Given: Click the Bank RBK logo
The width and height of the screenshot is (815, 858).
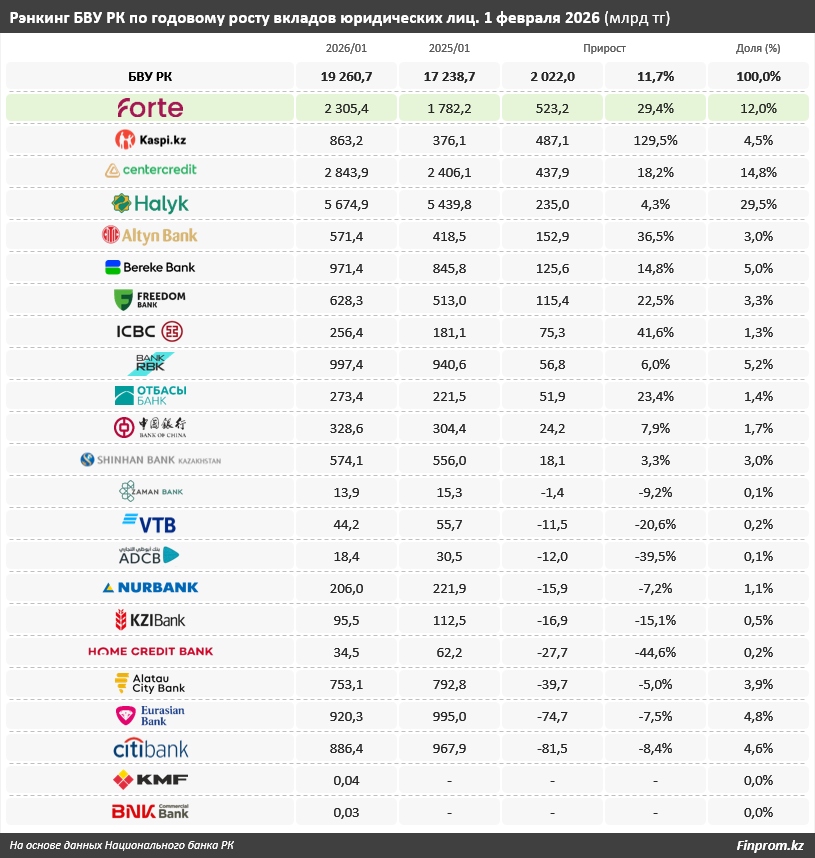Looking at the screenshot, I should pos(150,364).
